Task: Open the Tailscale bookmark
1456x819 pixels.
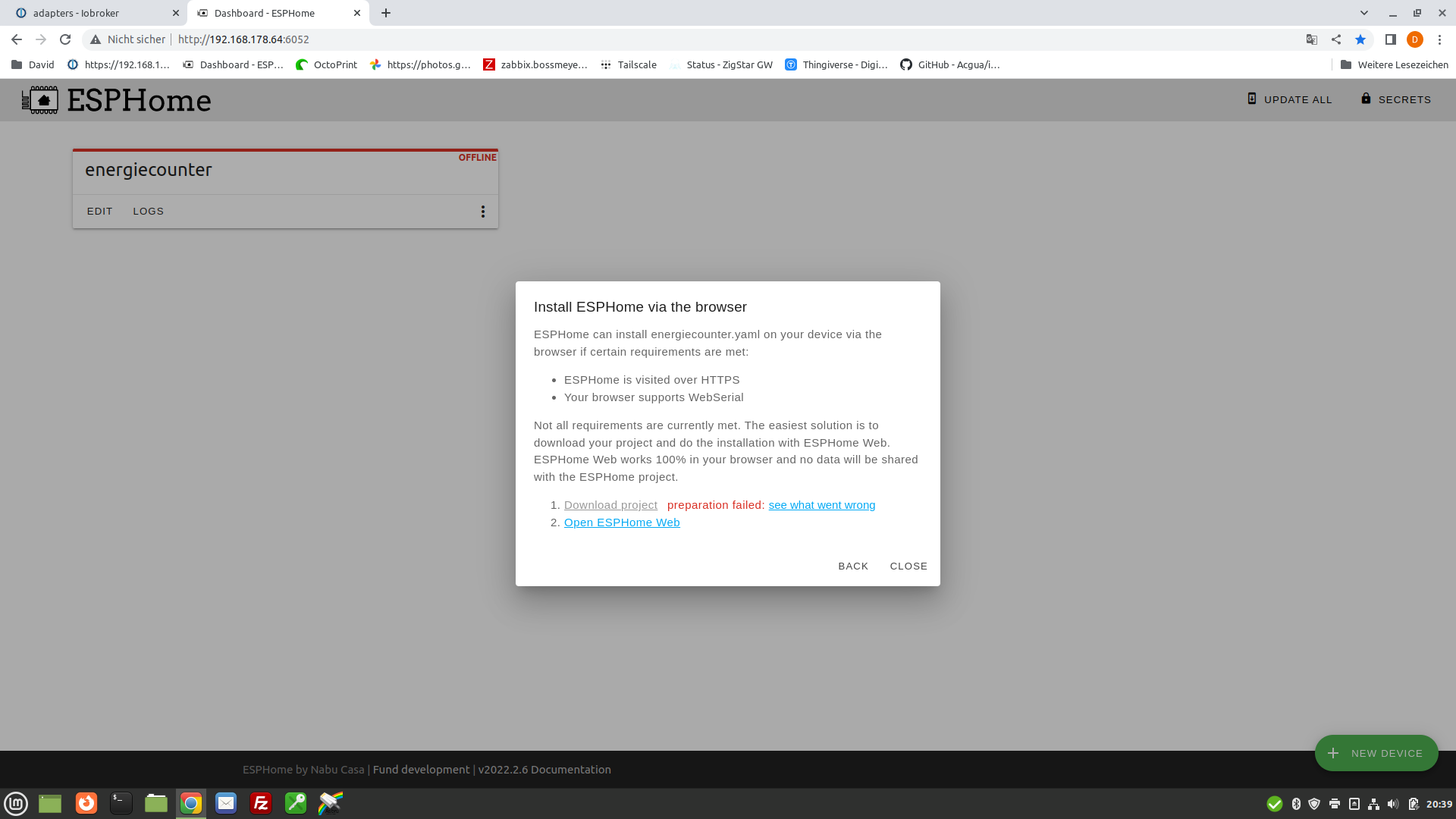Action: [629, 64]
